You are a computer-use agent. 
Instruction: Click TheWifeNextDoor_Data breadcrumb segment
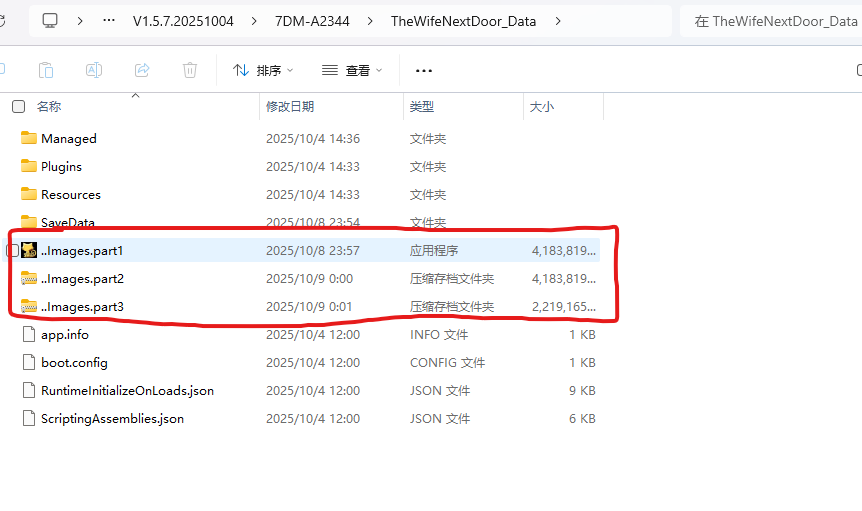(463, 21)
